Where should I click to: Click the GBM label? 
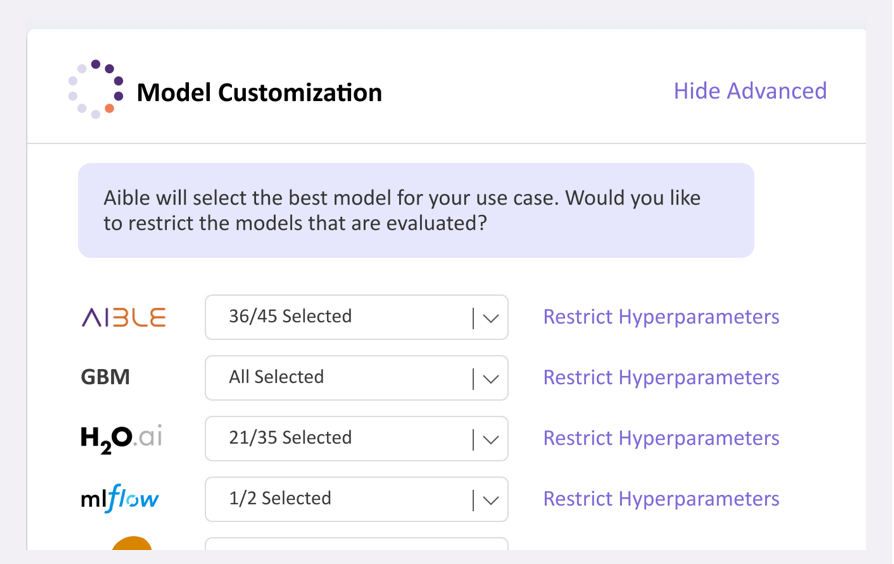tap(105, 377)
